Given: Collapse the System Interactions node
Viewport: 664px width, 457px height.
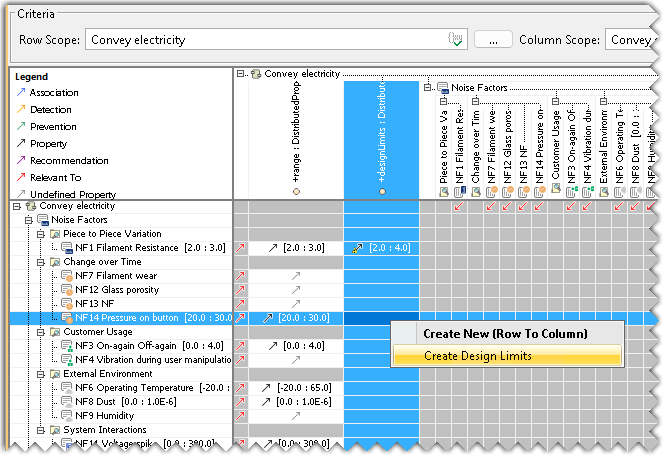Looking at the screenshot, I should tap(41, 430).
